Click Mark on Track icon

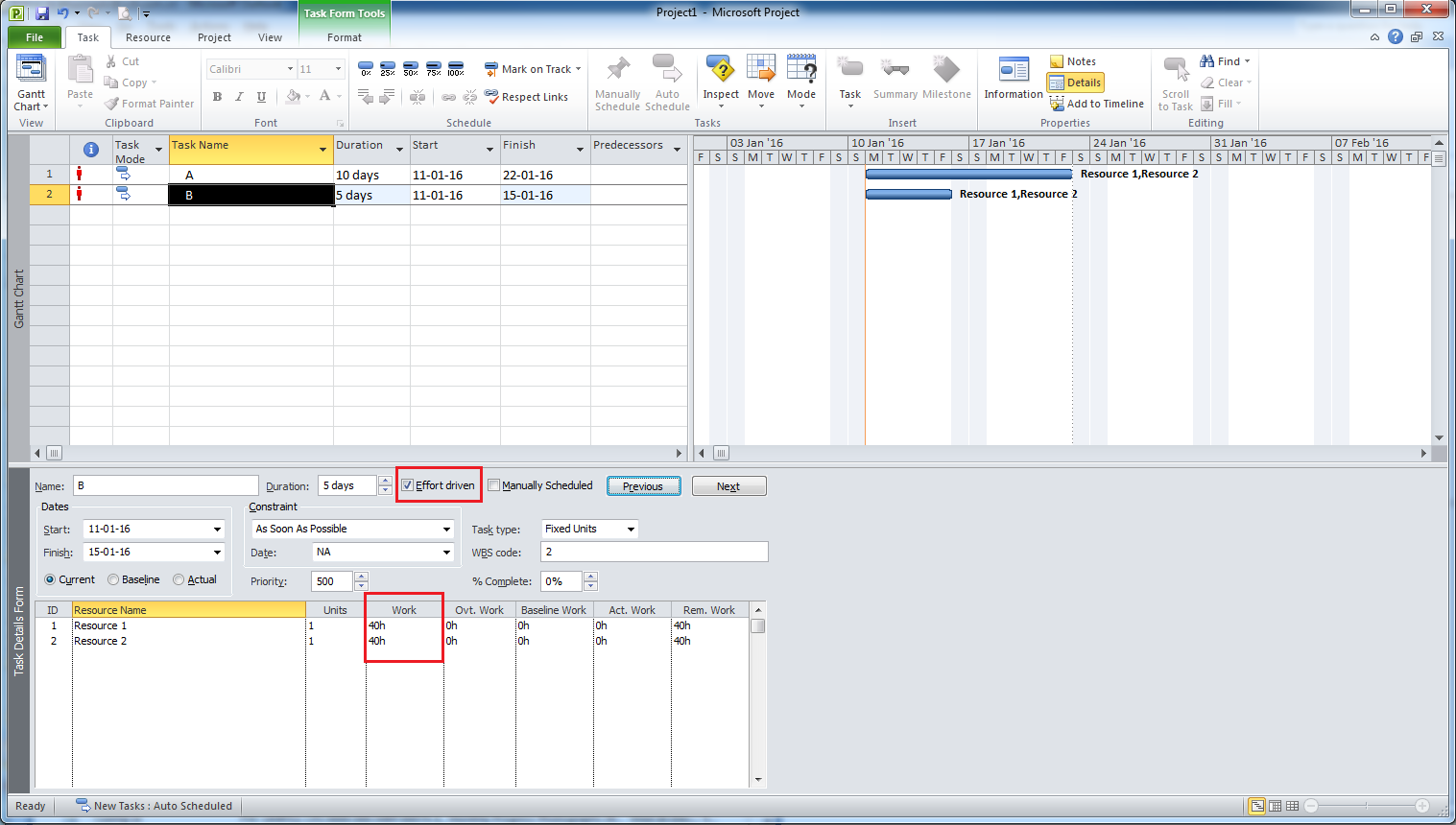[x=491, y=69]
